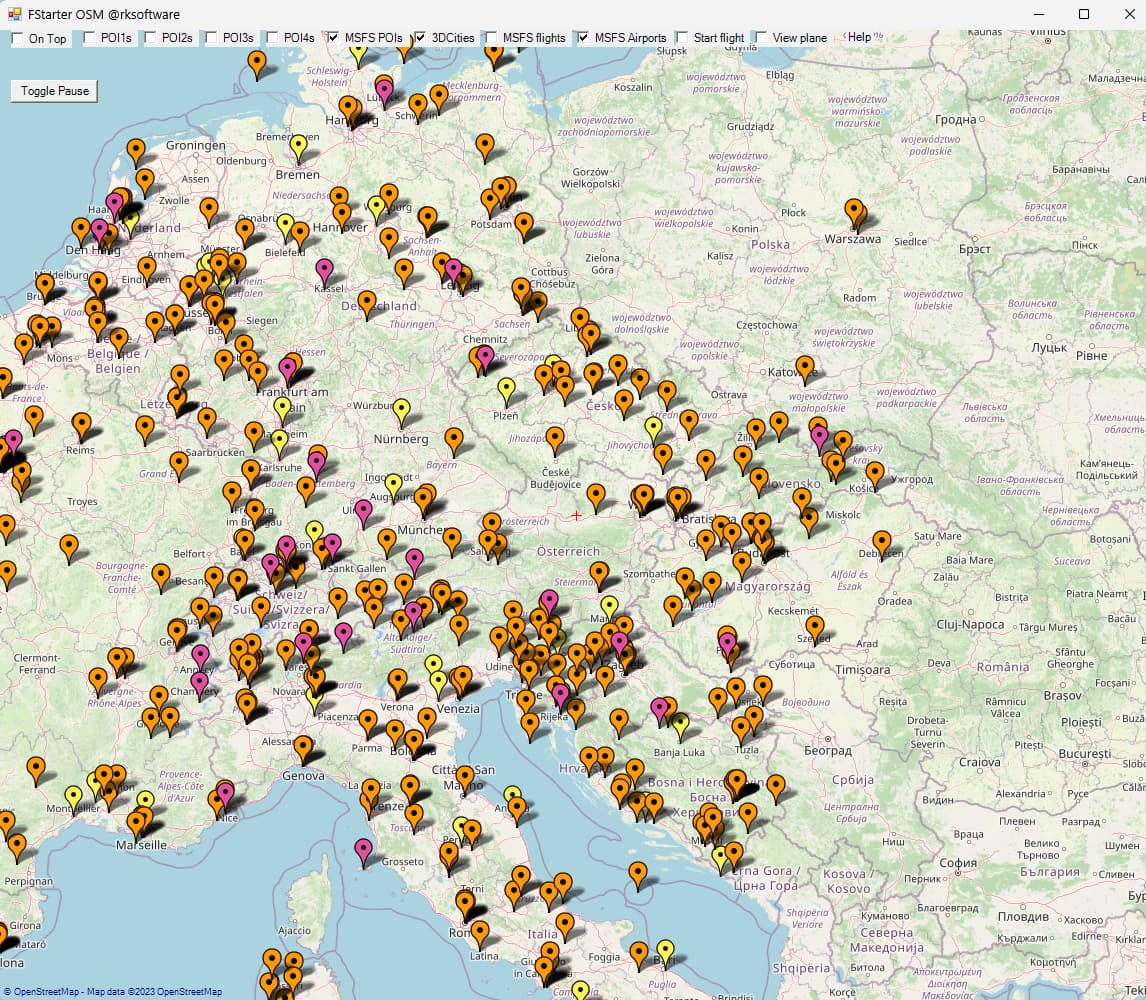This screenshot has height=1000, width=1146.
Task: Select the magenta marker at Kassel
Action: point(324,270)
